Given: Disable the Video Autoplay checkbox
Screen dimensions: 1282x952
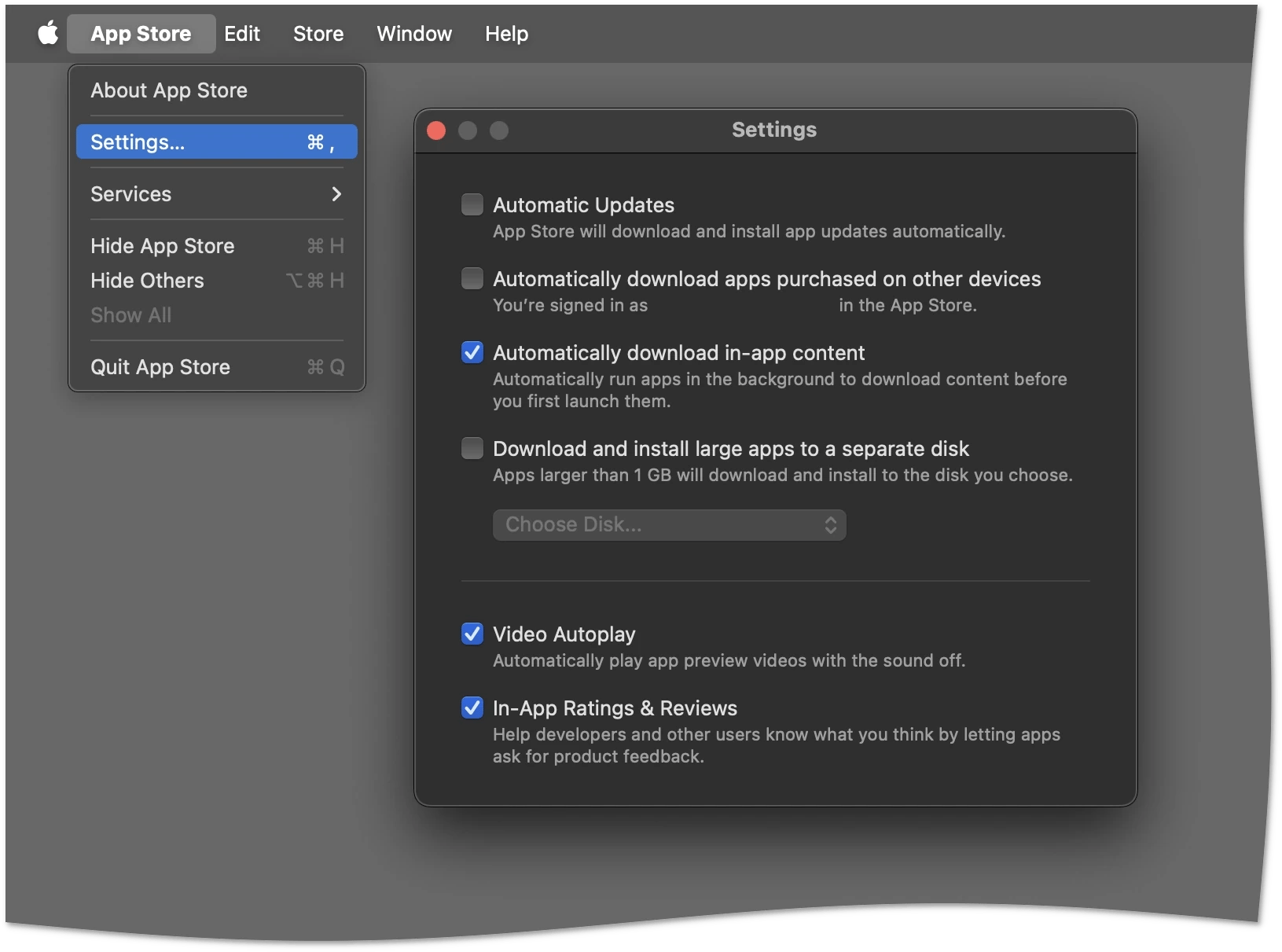Looking at the screenshot, I should pos(472,634).
